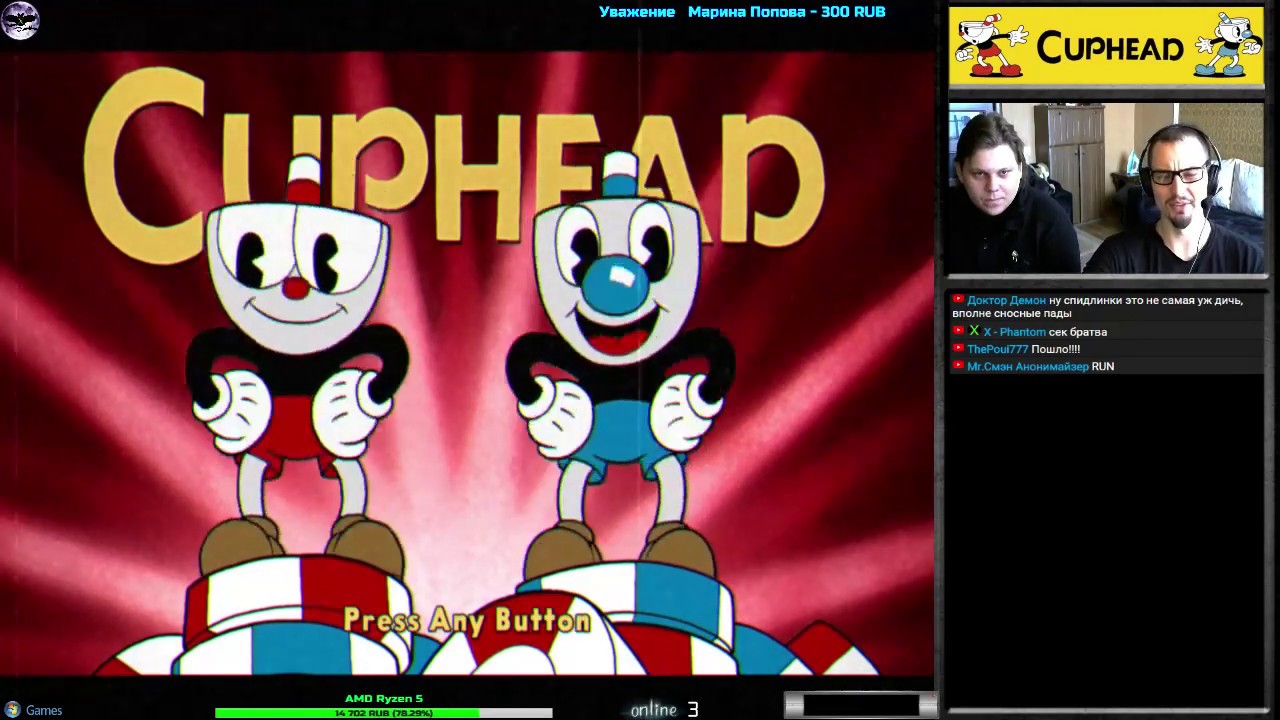Click the green AMD Ryzen 5 donation progress bar

pos(383,713)
